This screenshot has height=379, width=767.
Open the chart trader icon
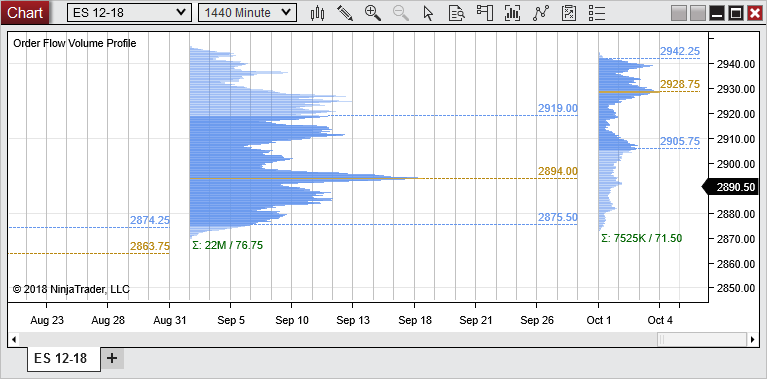(484, 13)
